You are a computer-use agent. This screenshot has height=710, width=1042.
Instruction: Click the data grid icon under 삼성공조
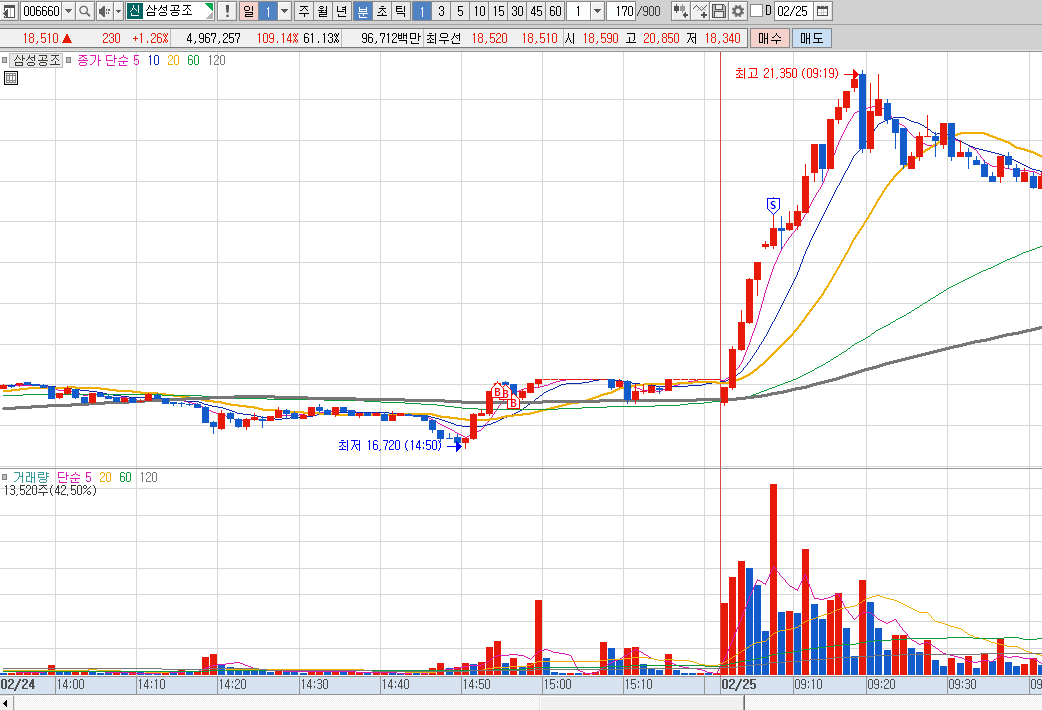tap(10, 78)
